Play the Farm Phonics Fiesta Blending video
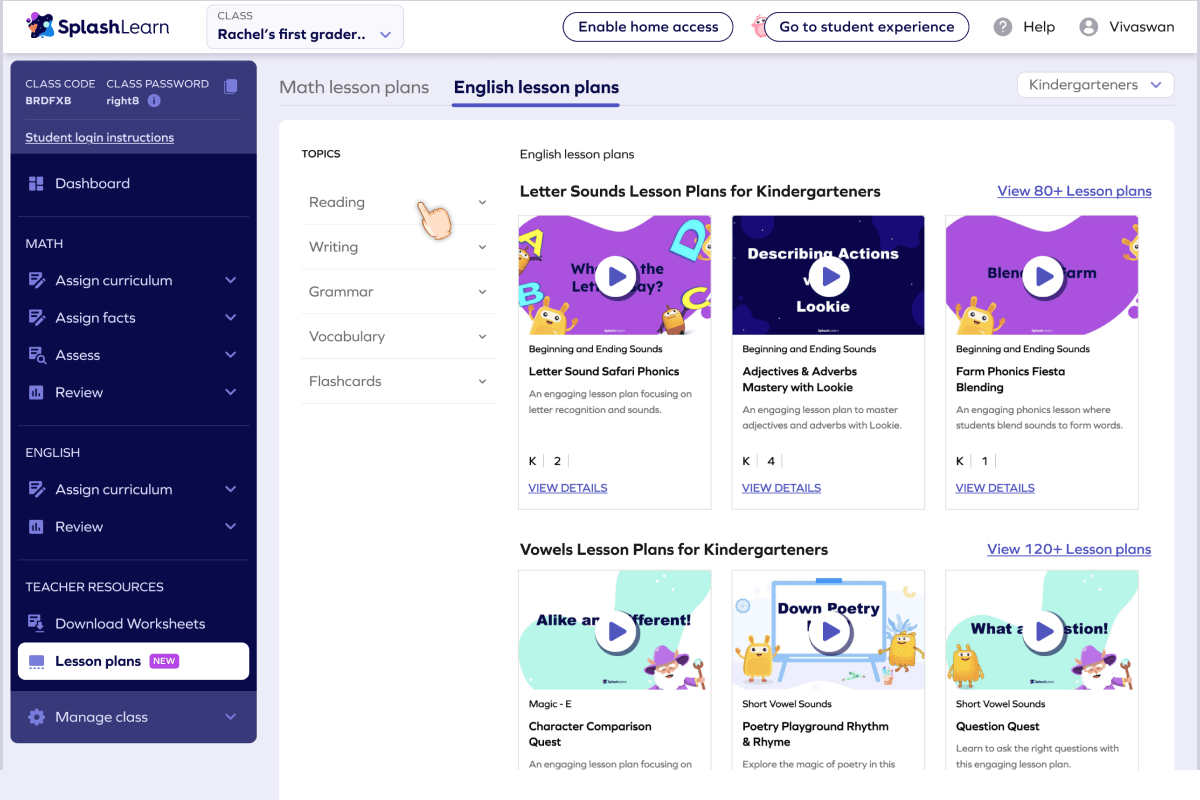 coord(1042,276)
